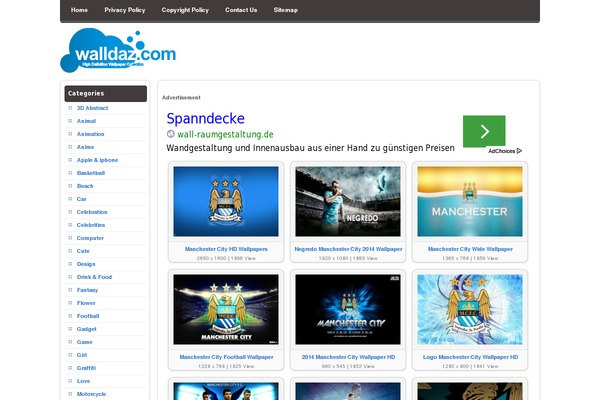The width and height of the screenshot is (600, 400).
Task: Go to Copyright Policy page
Action: 185,10
